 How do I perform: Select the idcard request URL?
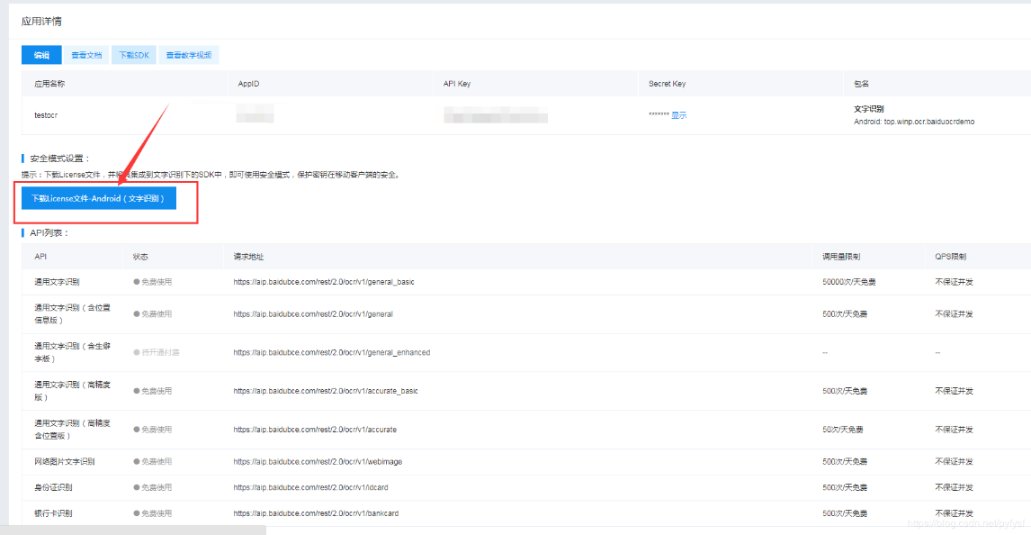click(311, 488)
